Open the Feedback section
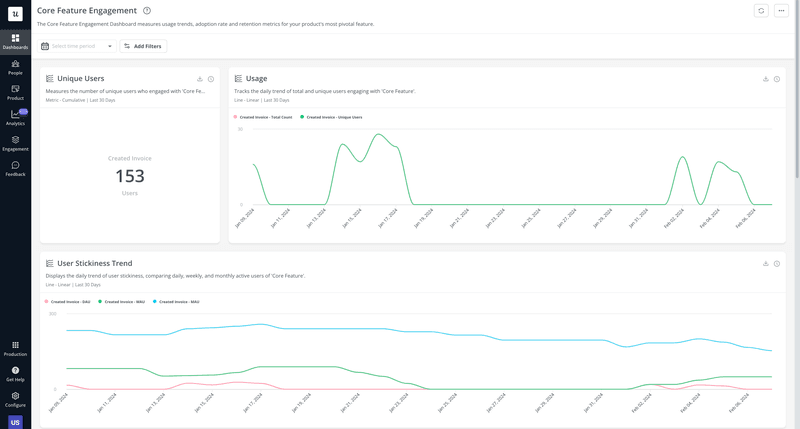The image size is (800, 429). (x=15, y=168)
